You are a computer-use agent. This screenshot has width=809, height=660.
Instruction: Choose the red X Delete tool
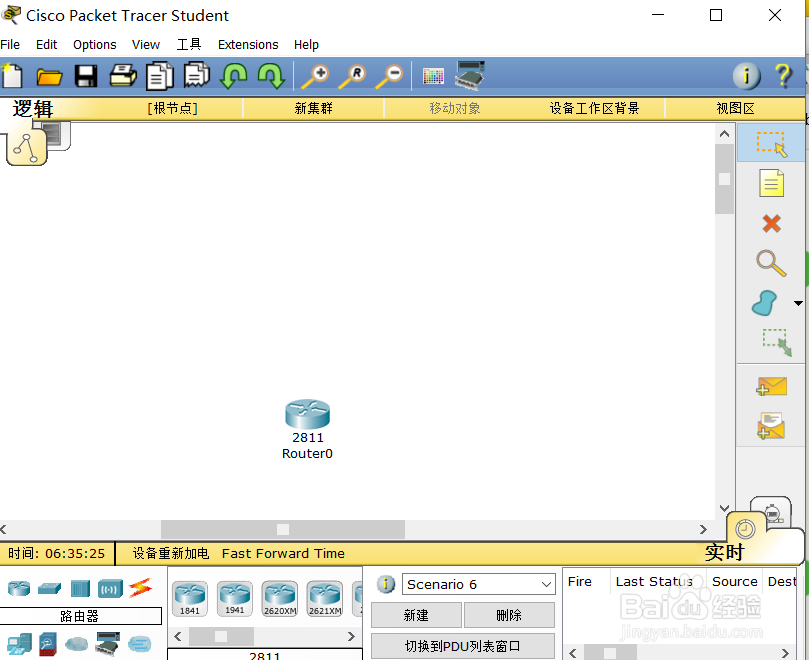pyautogui.click(x=771, y=223)
